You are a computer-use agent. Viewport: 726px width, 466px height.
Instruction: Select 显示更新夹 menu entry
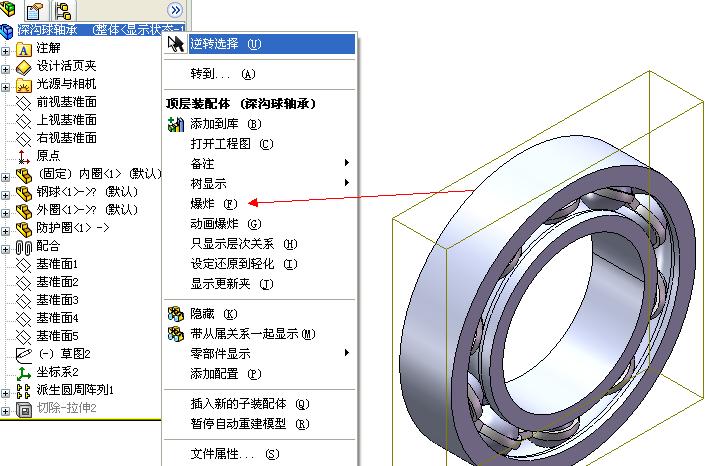(260, 283)
